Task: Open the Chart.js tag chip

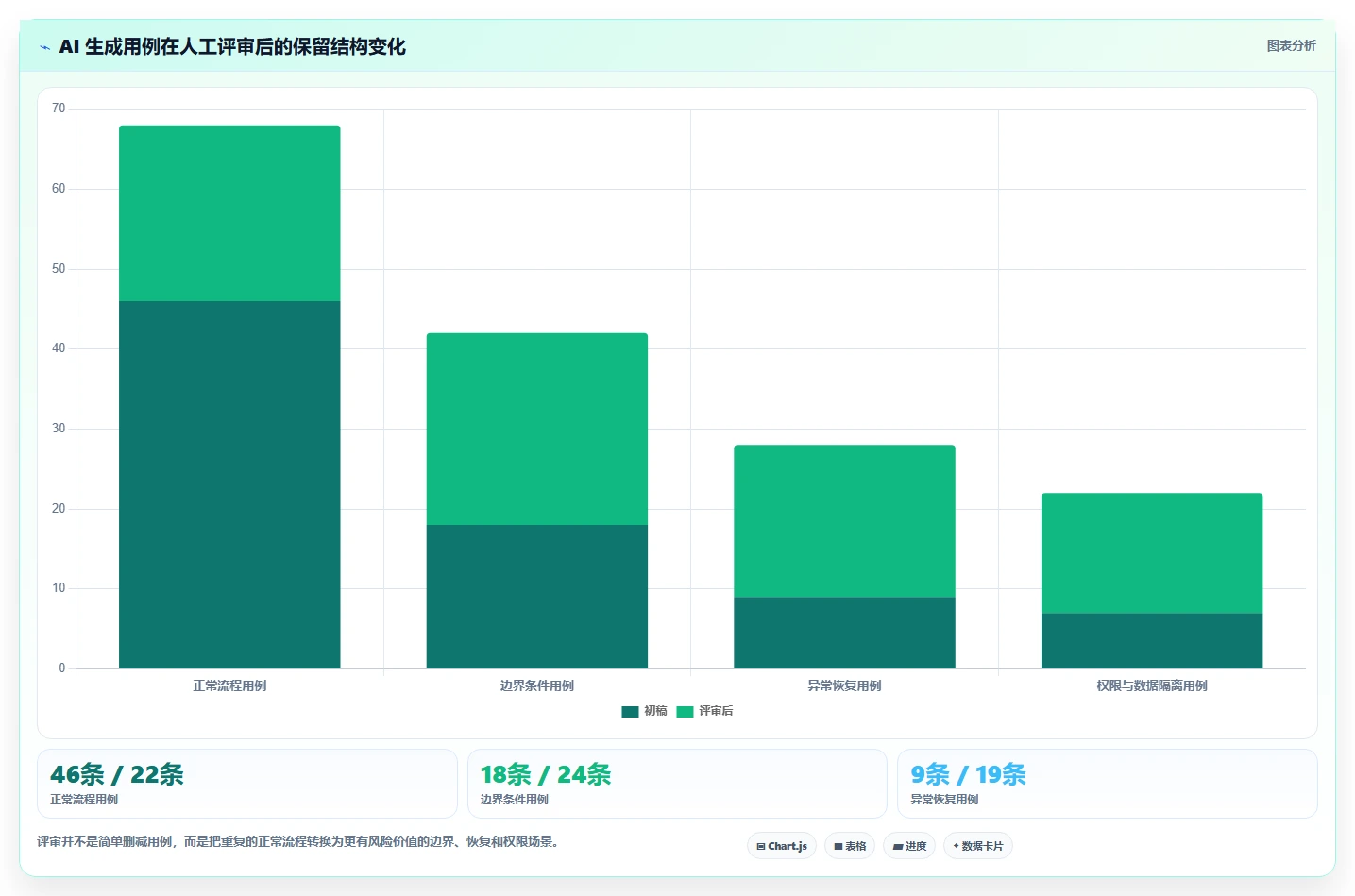Action: pyautogui.click(x=782, y=846)
